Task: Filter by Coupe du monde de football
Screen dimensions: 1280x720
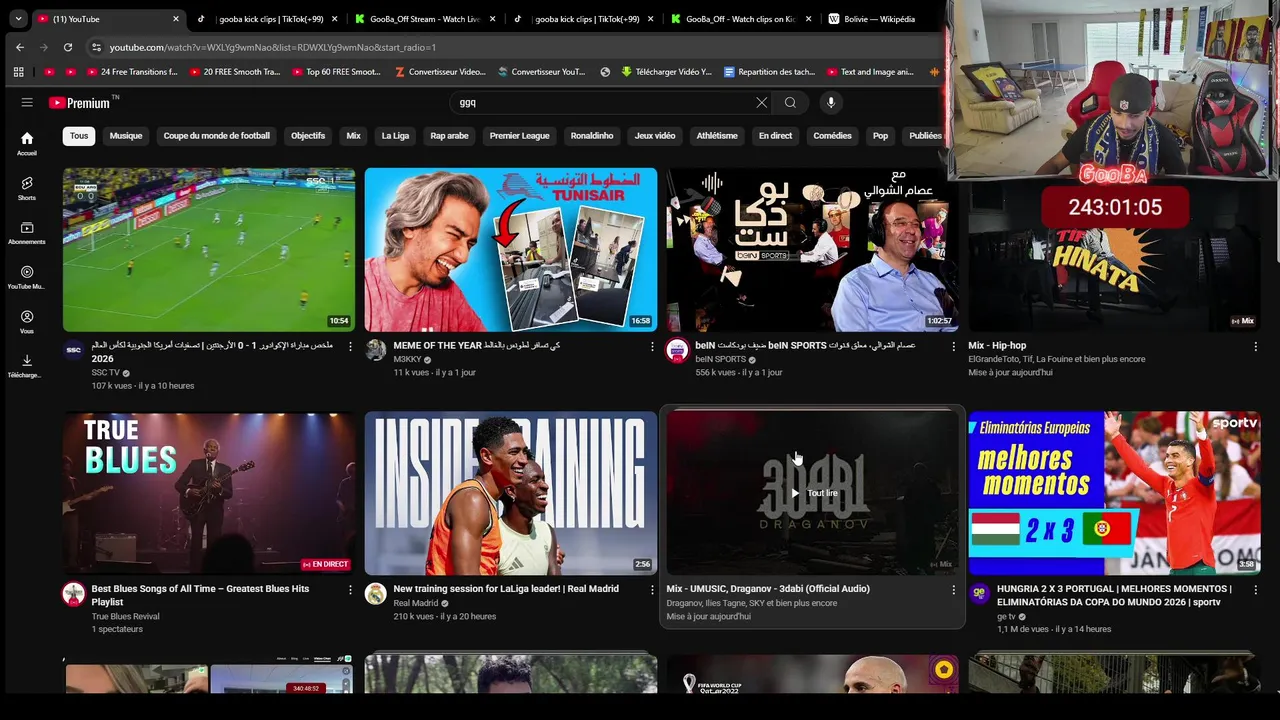Action: pos(217,136)
